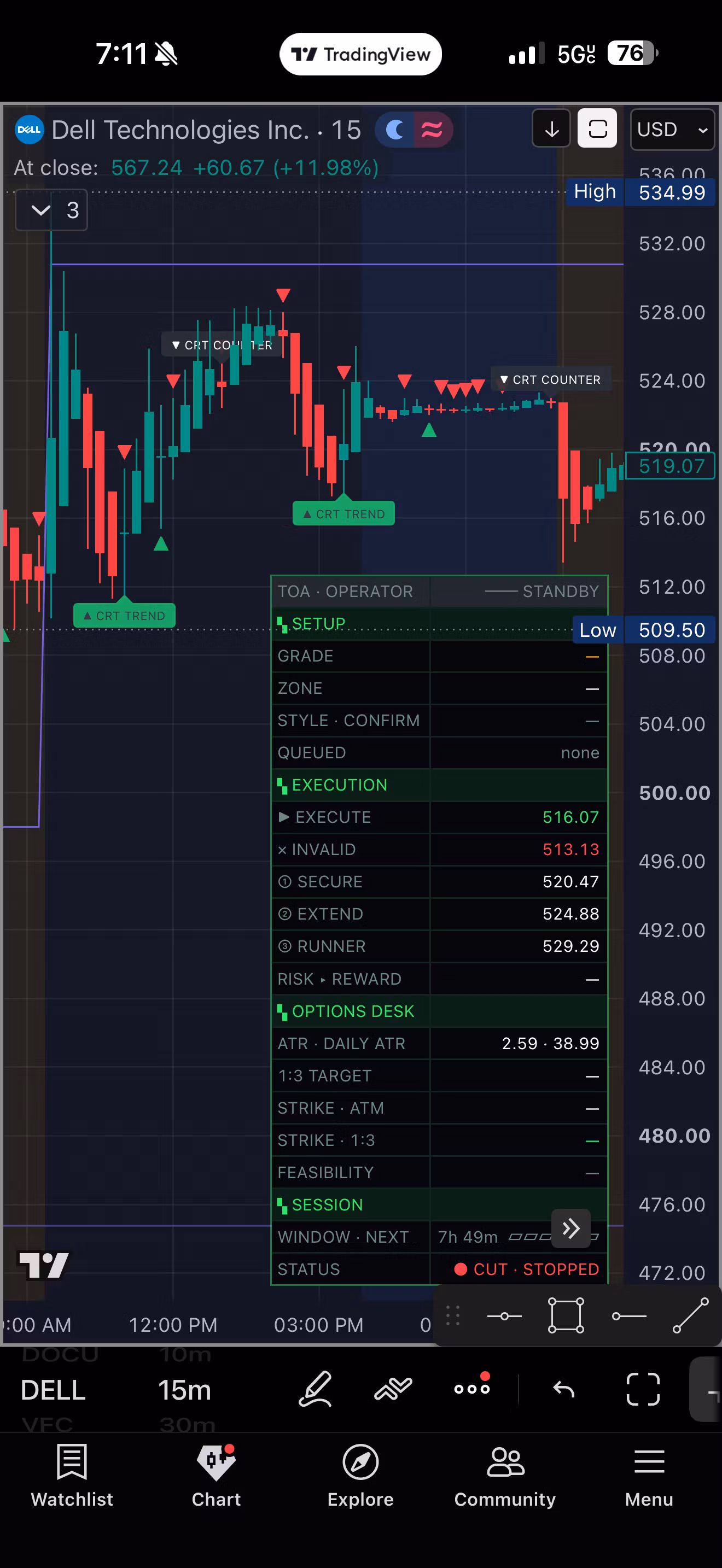Grab the drawing toolbar drag handle dots

[x=453, y=1315]
